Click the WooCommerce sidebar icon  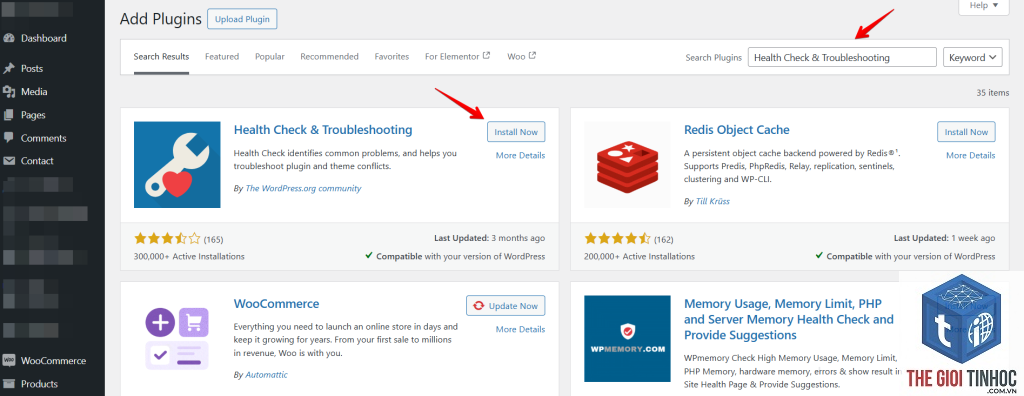point(8,361)
